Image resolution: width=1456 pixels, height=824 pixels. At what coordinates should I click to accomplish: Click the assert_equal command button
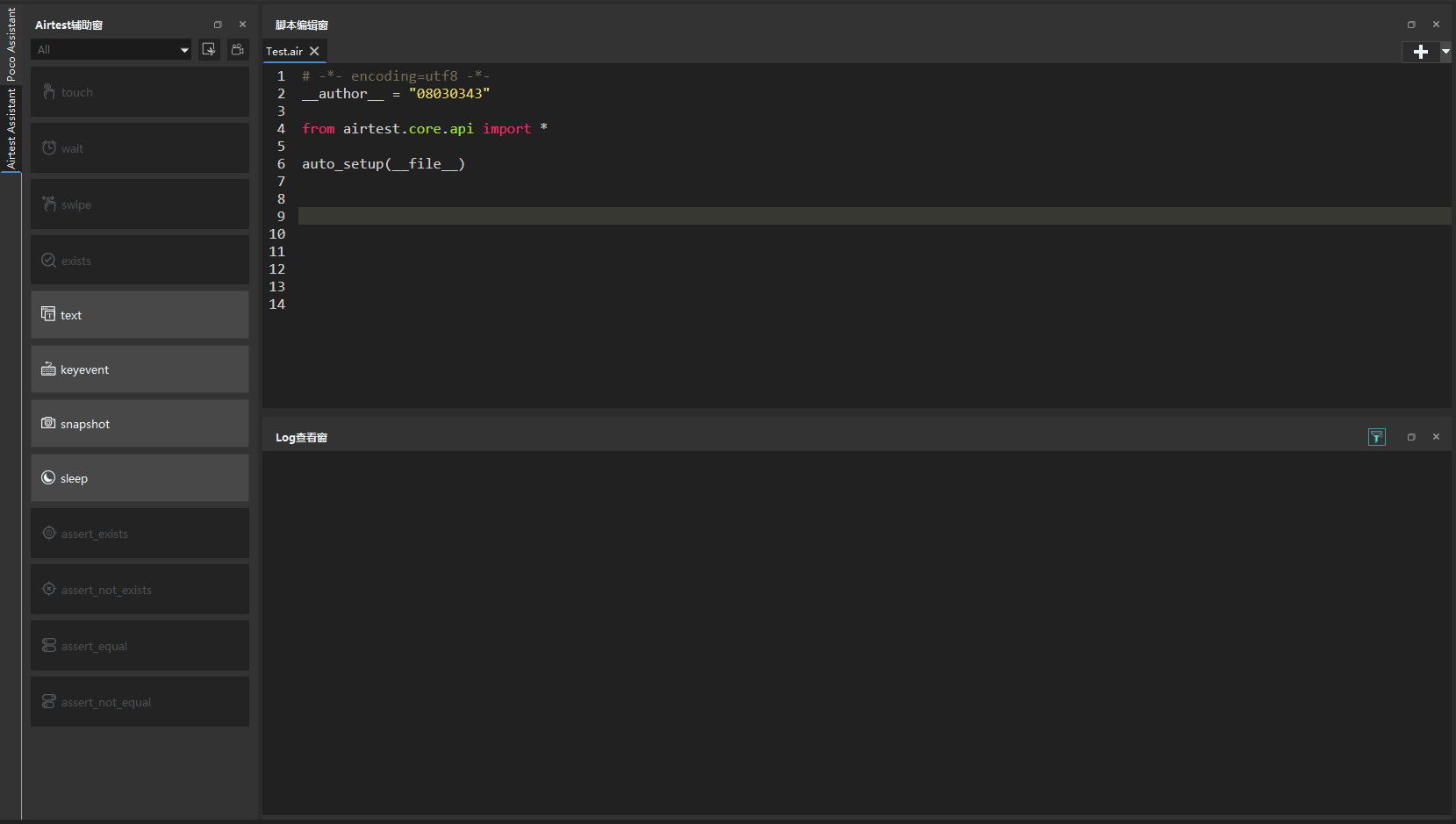[x=140, y=646]
